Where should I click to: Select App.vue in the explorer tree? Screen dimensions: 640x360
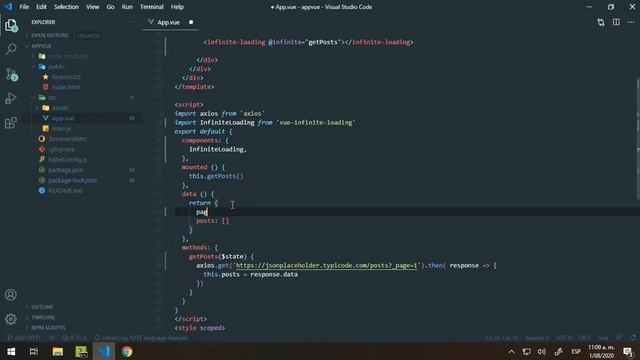pyautogui.click(x=63, y=118)
